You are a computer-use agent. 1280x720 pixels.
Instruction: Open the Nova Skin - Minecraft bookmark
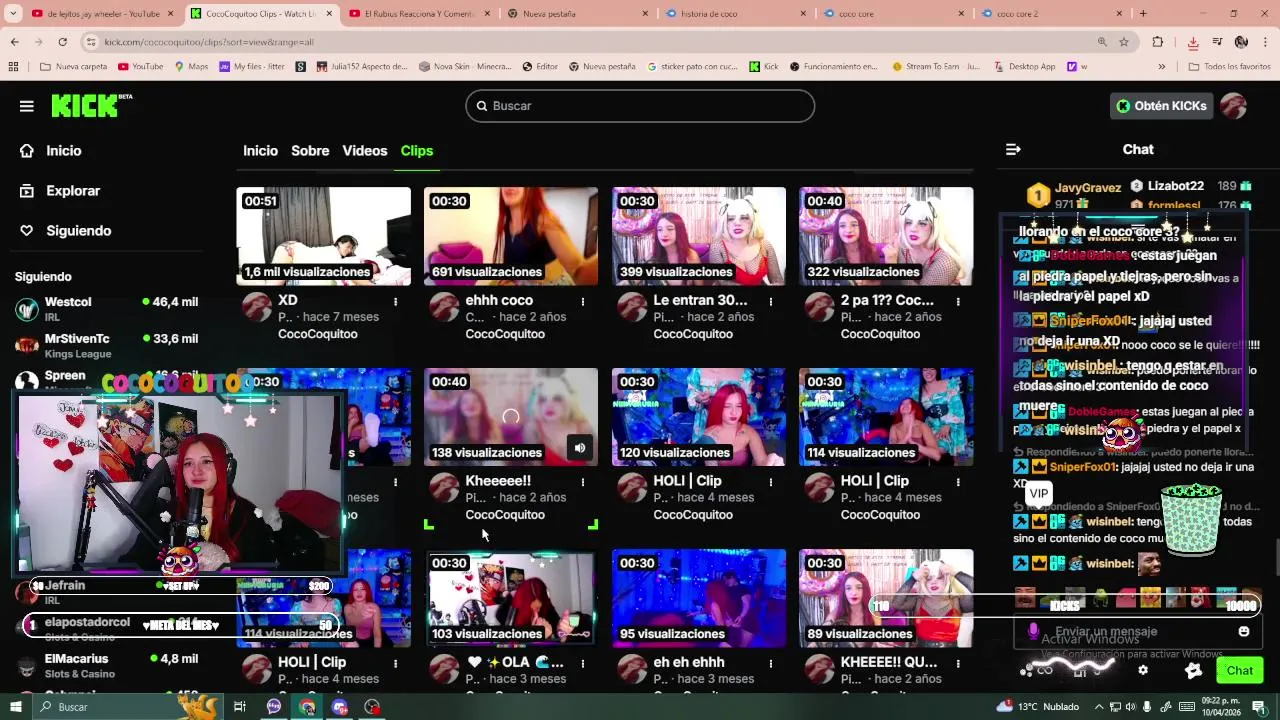(465, 67)
